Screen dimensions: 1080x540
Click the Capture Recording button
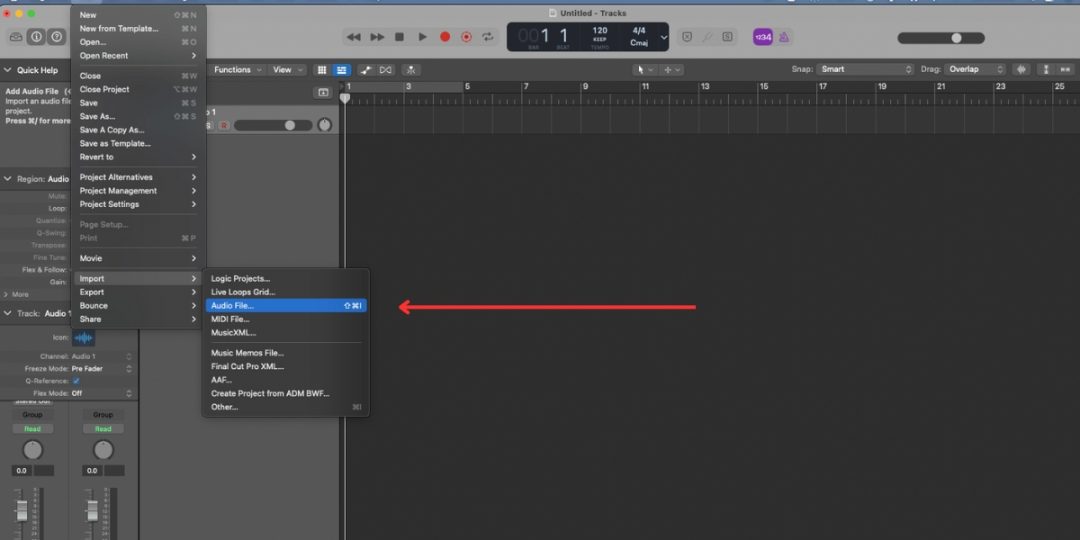[x=466, y=37]
